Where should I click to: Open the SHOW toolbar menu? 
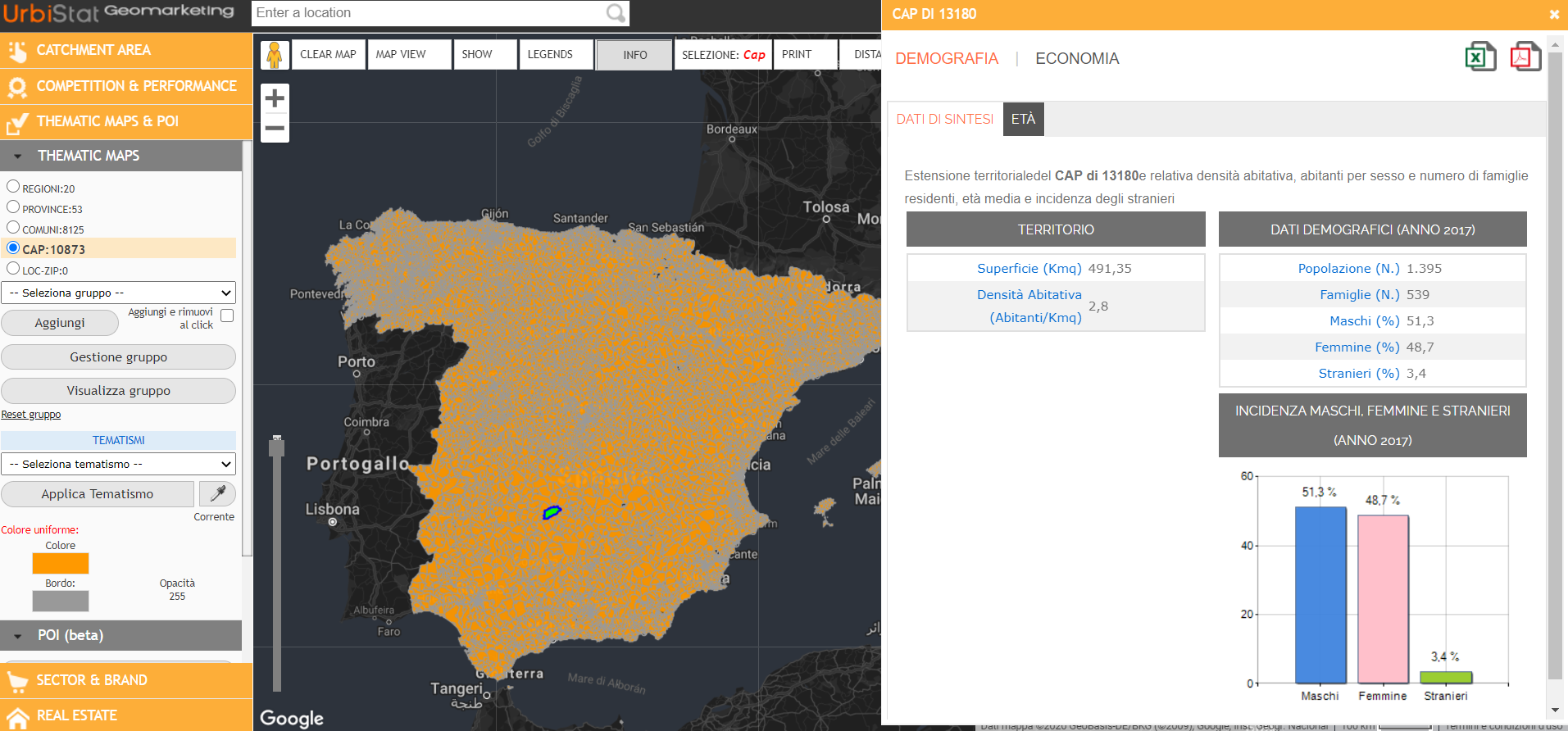point(485,55)
